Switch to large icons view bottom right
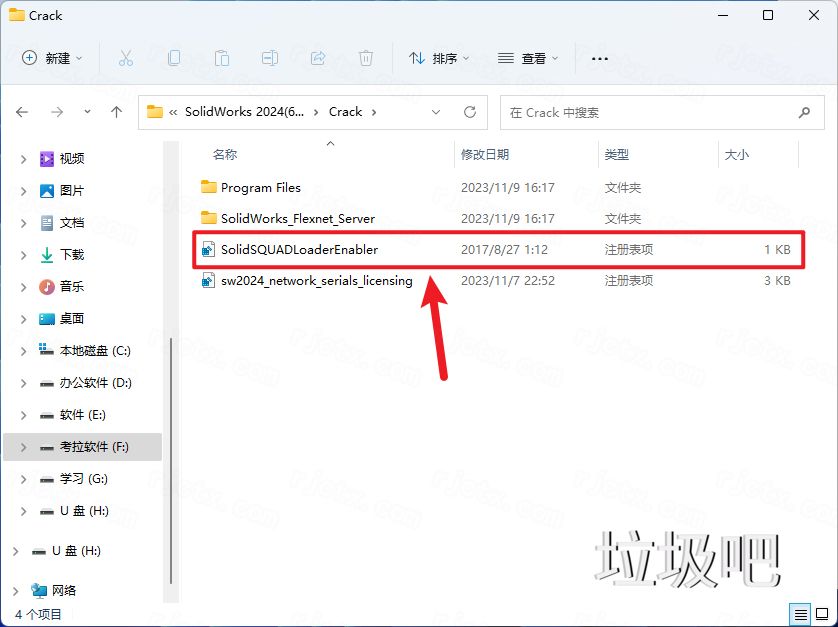 pos(824,614)
